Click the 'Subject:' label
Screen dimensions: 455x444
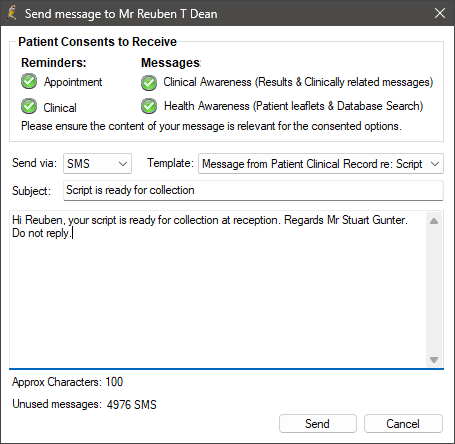click(31, 191)
